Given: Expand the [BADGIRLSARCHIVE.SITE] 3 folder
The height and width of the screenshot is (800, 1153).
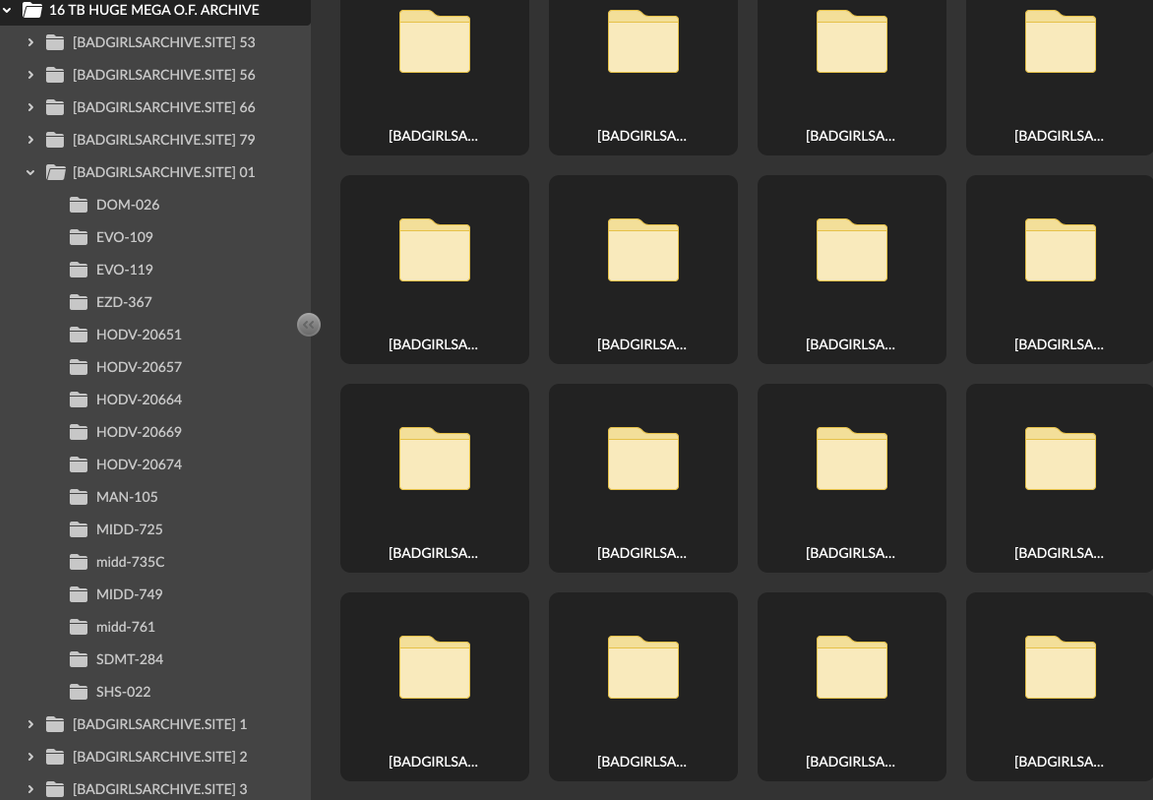Looking at the screenshot, I should point(30,789).
